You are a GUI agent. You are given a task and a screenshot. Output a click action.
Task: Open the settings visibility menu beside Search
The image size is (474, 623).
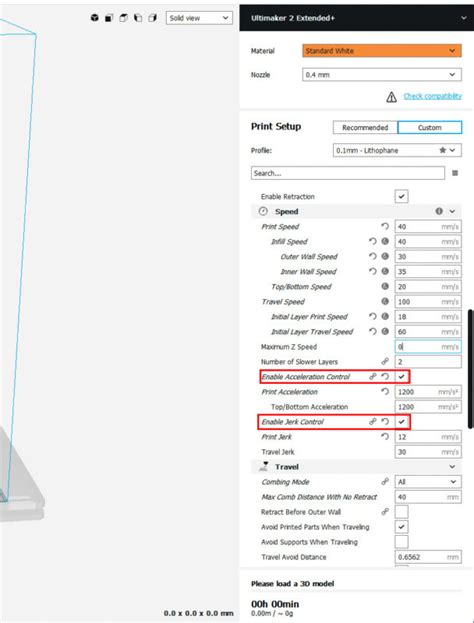(455, 173)
